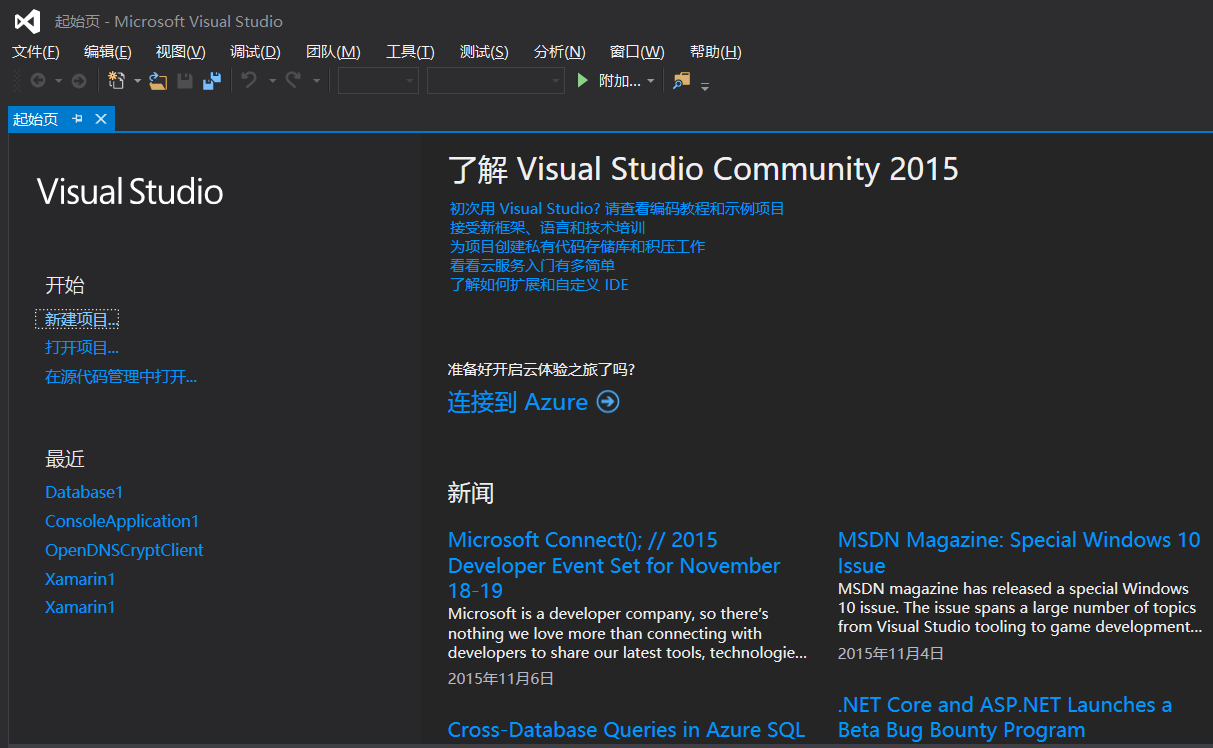Click the Save All multi-disk icon
Screen dimensions: 1213x748
coord(212,81)
